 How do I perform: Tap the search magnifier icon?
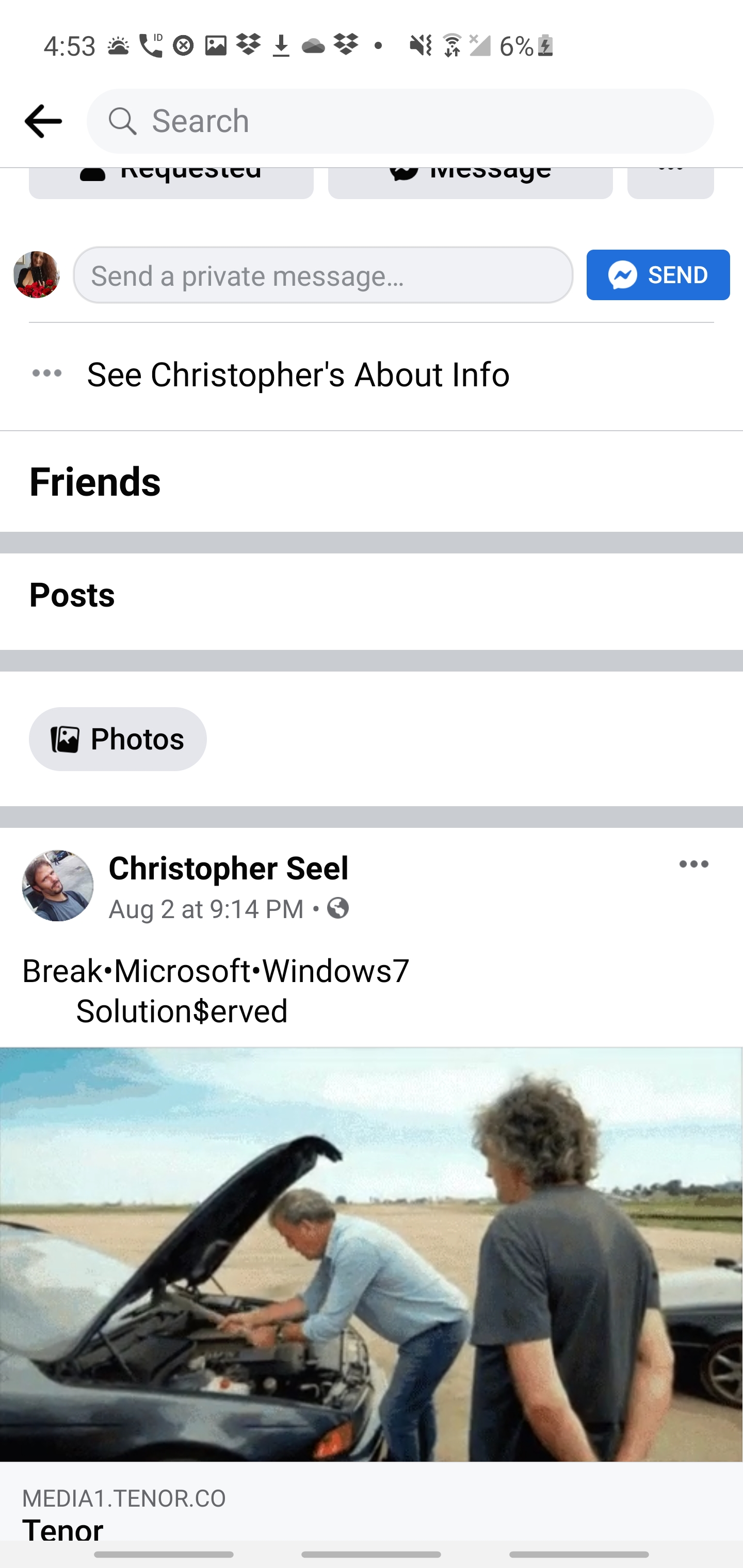(122, 121)
